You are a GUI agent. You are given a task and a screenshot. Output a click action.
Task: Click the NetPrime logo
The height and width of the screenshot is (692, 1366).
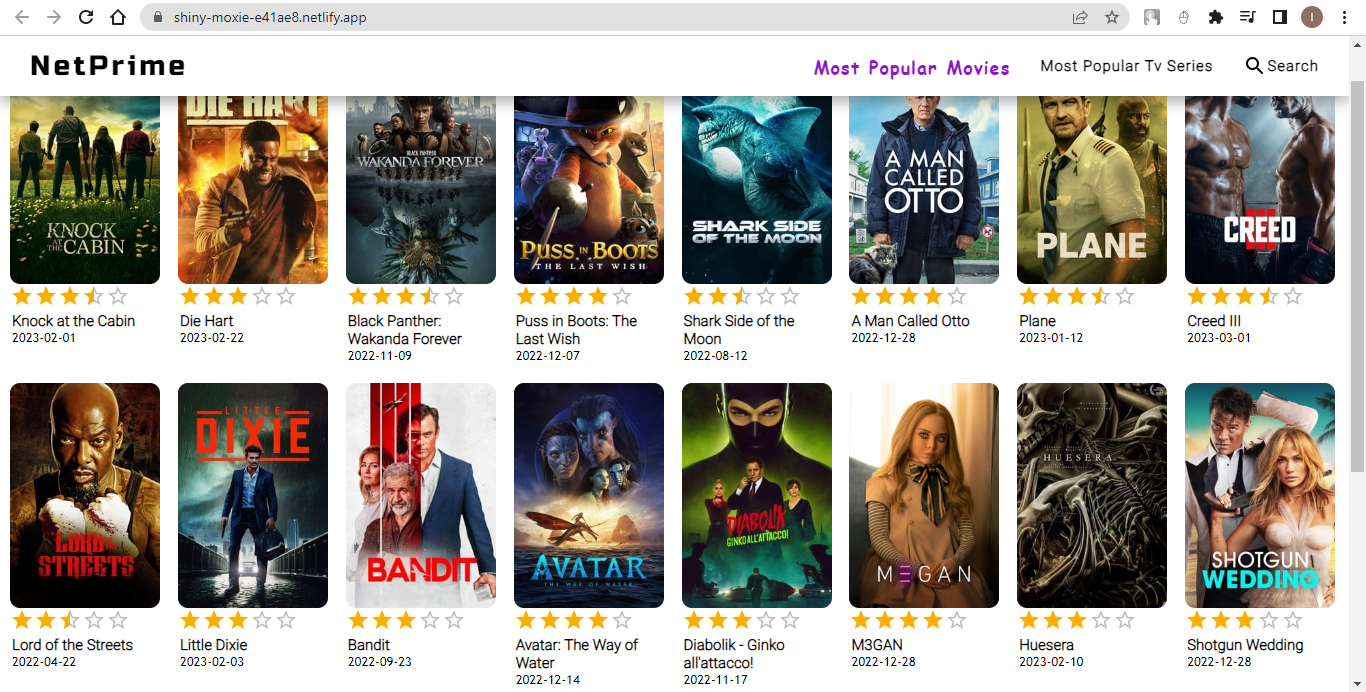point(108,66)
